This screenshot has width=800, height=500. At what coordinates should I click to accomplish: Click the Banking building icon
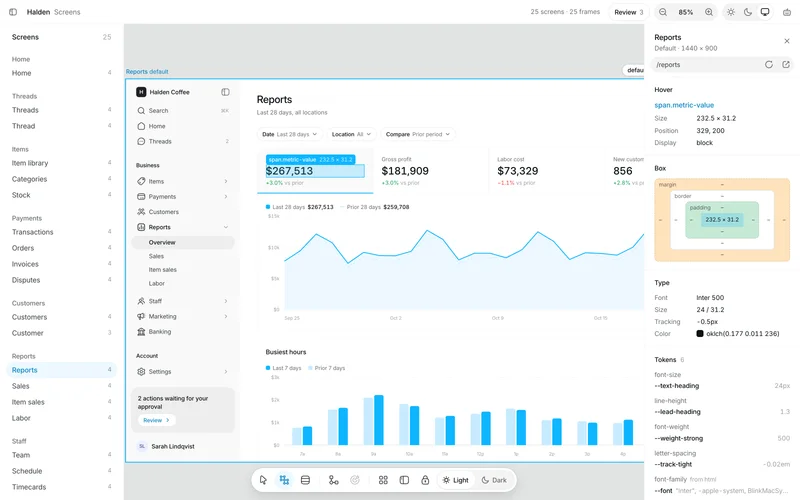click(x=141, y=332)
